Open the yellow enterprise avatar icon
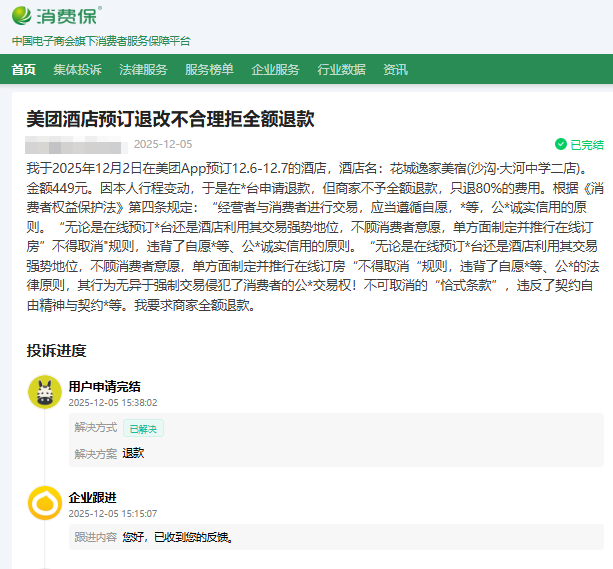The width and height of the screenshot is (613, 569). coord(44,503)
